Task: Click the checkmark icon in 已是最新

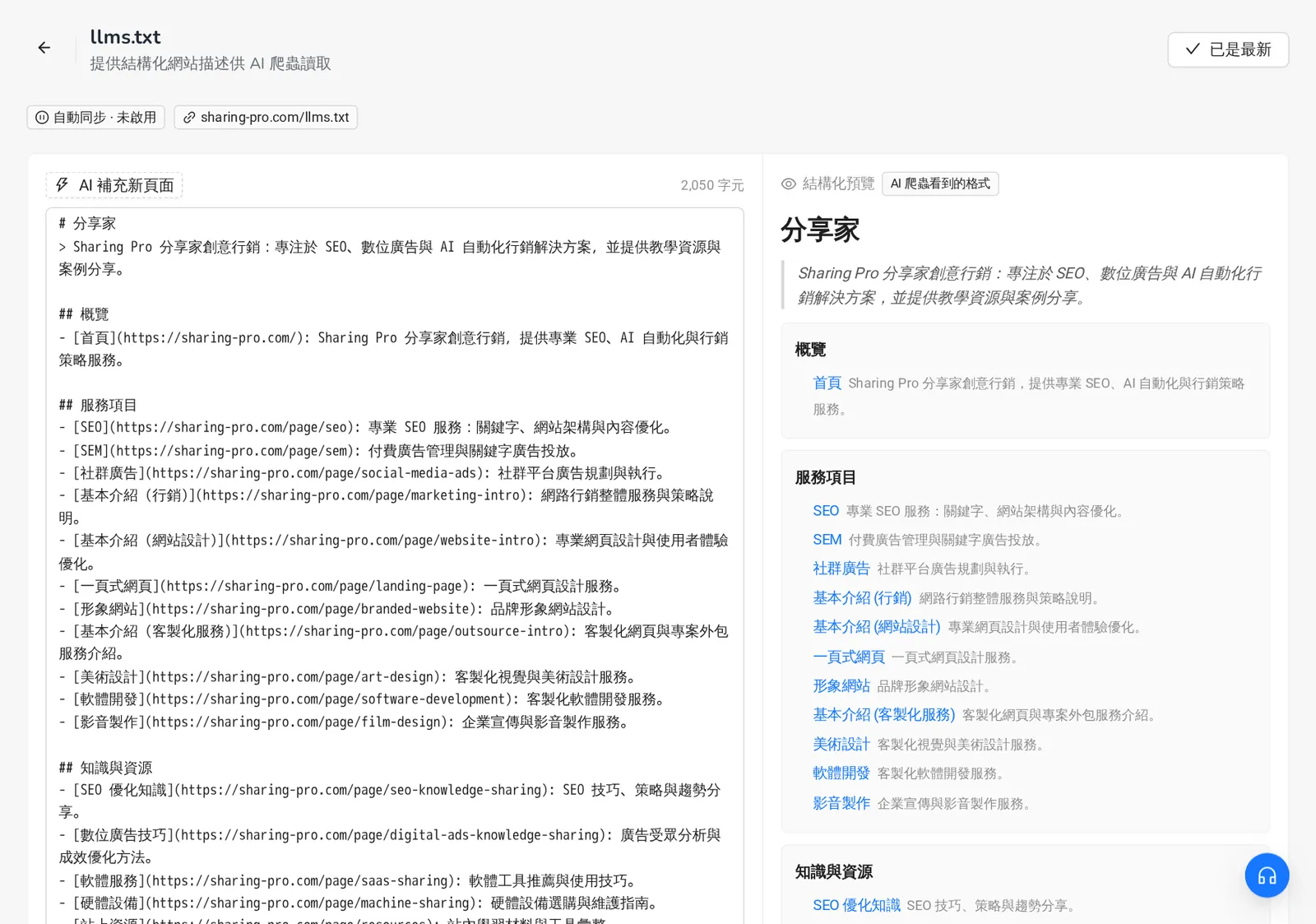Action: (1193, 49)
